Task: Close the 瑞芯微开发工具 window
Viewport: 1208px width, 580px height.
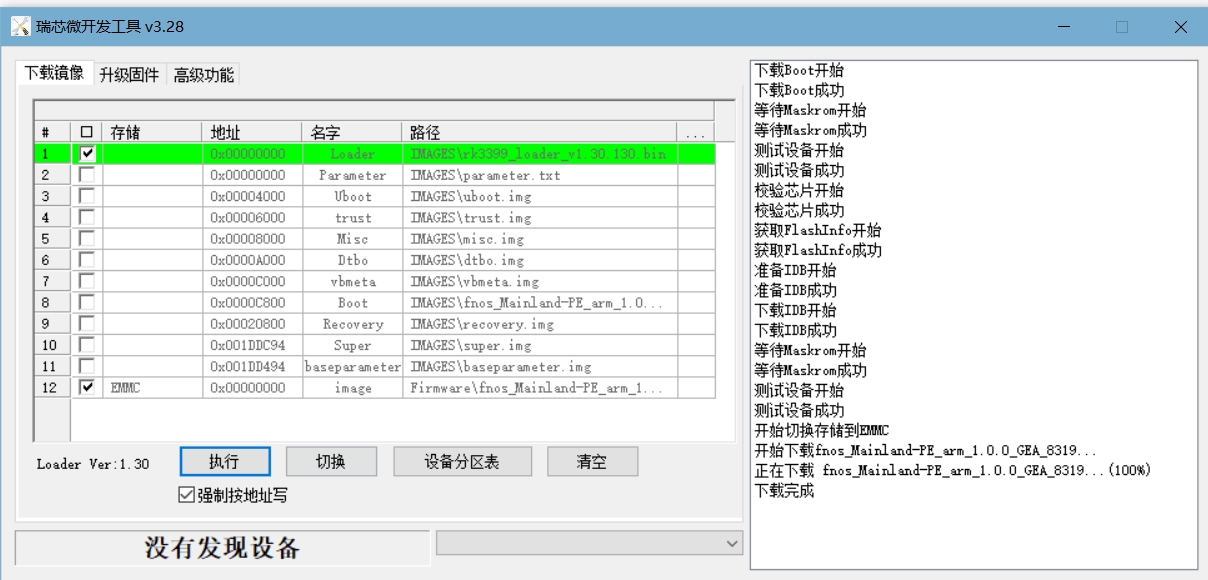Action: [x=1180, y=27]
